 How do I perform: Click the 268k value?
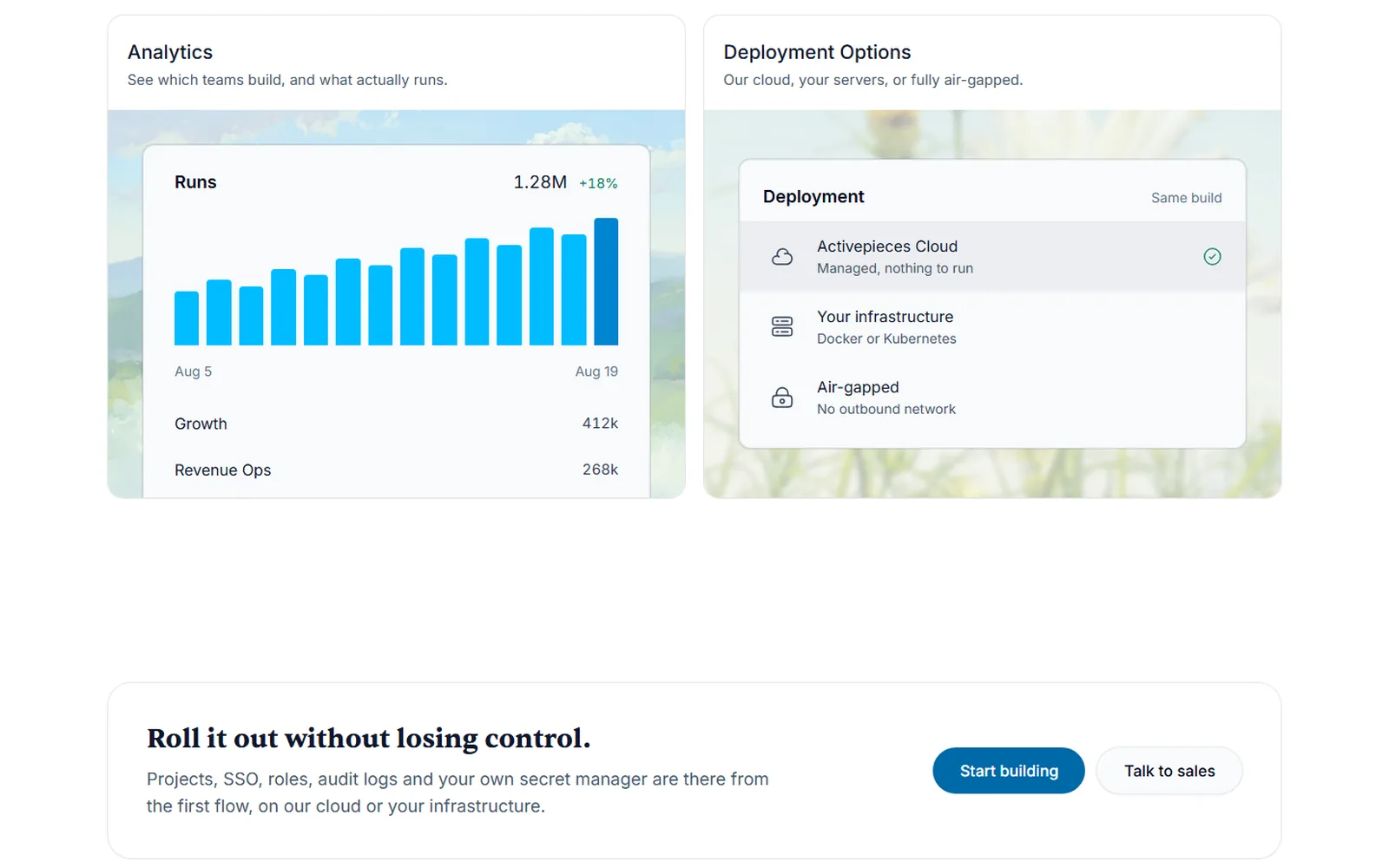point(600,470)
